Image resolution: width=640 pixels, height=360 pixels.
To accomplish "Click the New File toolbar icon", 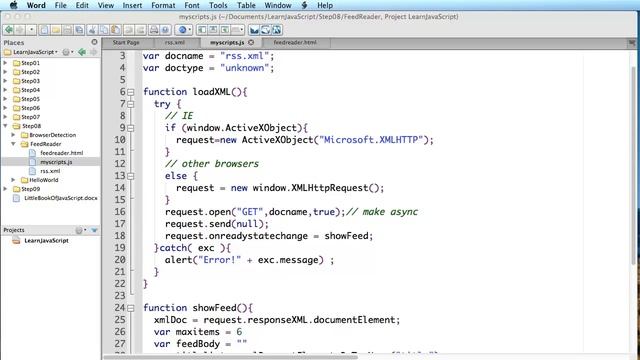I will pos(44,30).
